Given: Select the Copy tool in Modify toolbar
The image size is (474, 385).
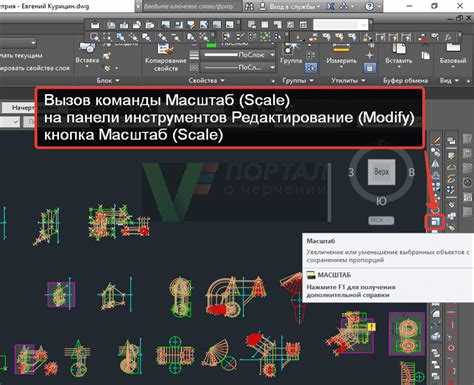Looking at the screenshot, I should [436, 152].
